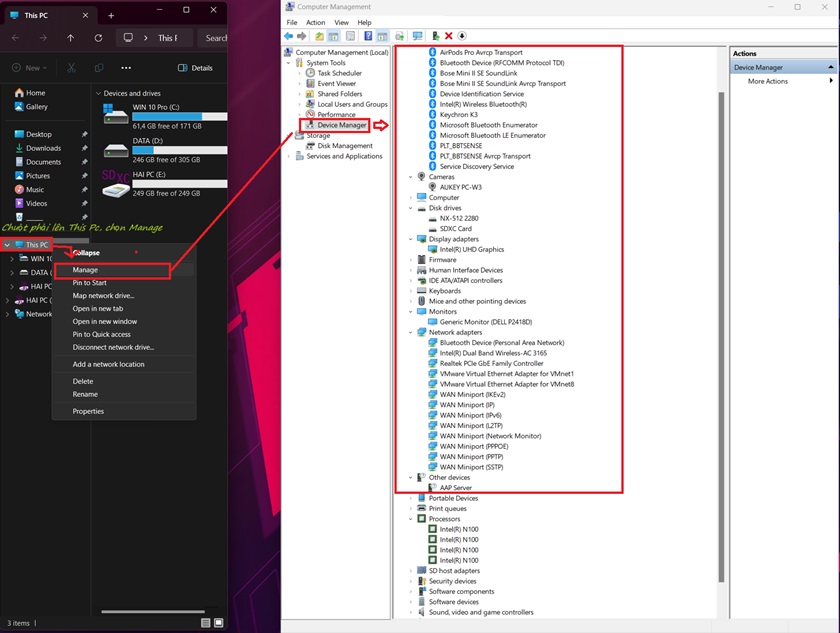Open the See more three-dots menu

coord(126,68)
